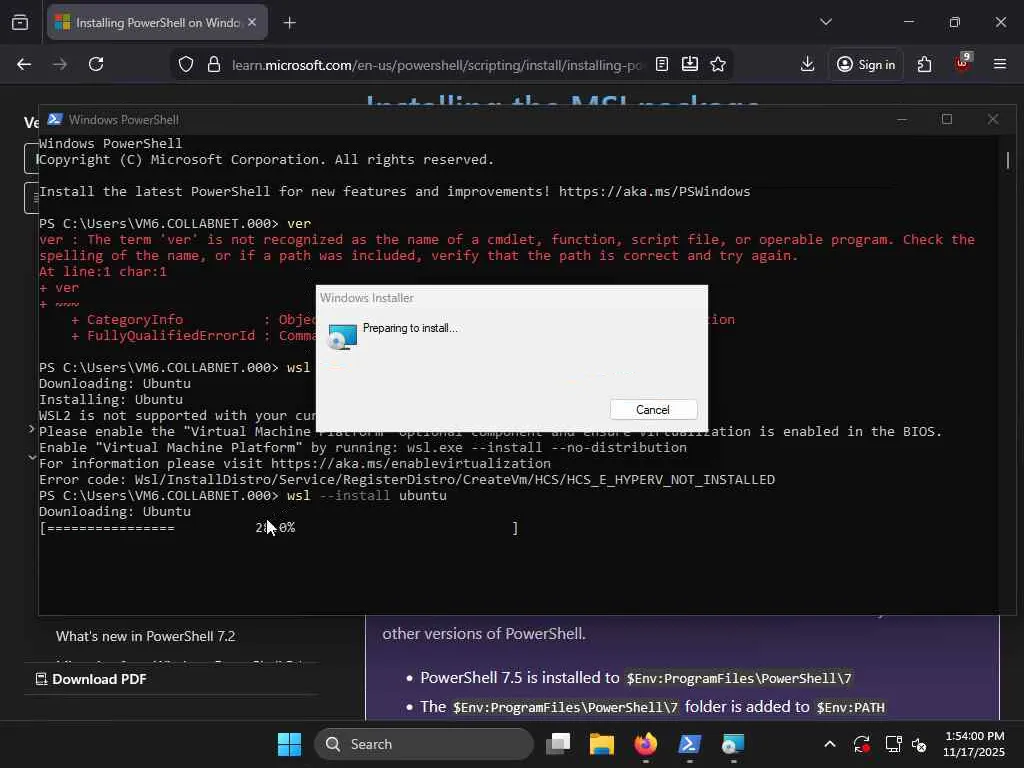This screenshot has width=1024, height=768.
Task: Click the $Env:PATH code text
Action: tap(850, 707)
